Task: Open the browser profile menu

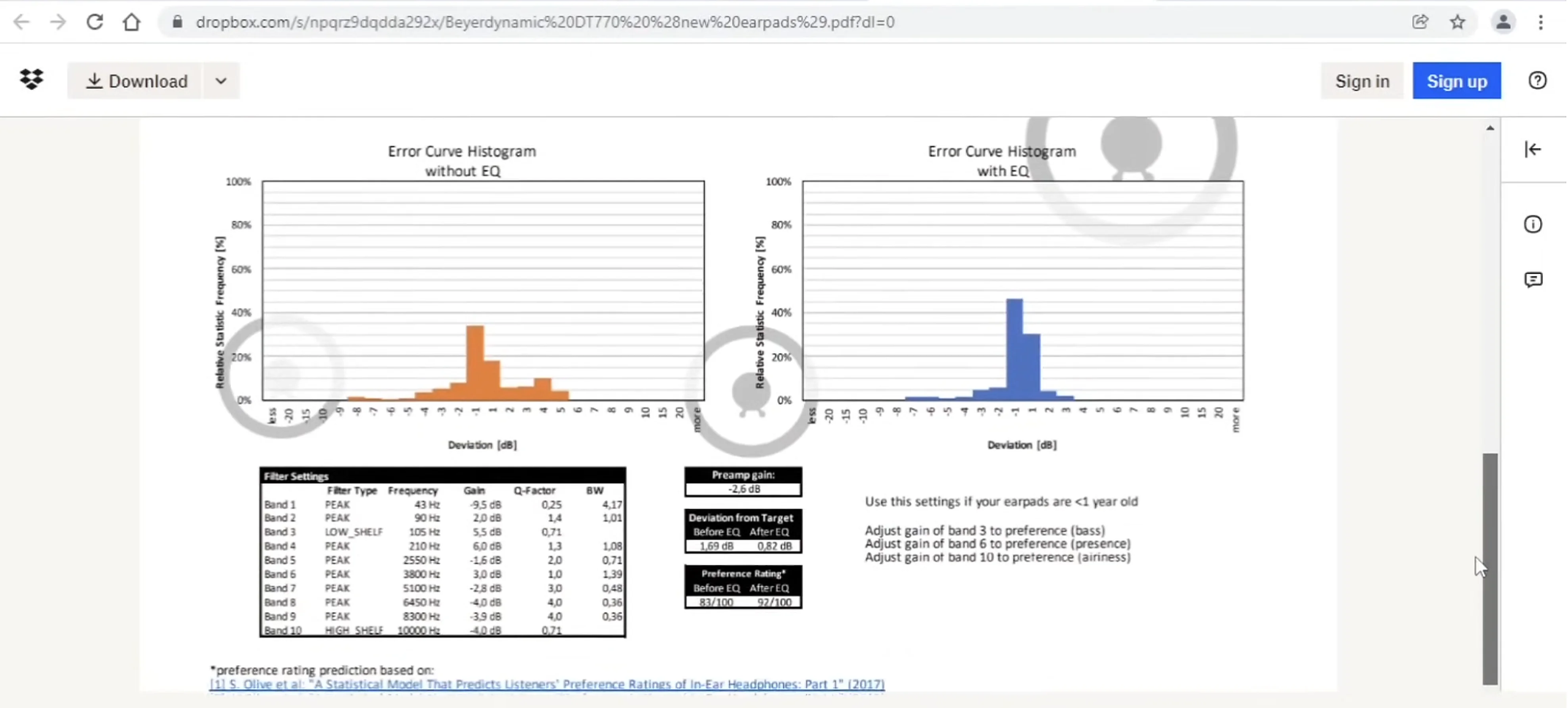Action: (x=1503, y=23)
